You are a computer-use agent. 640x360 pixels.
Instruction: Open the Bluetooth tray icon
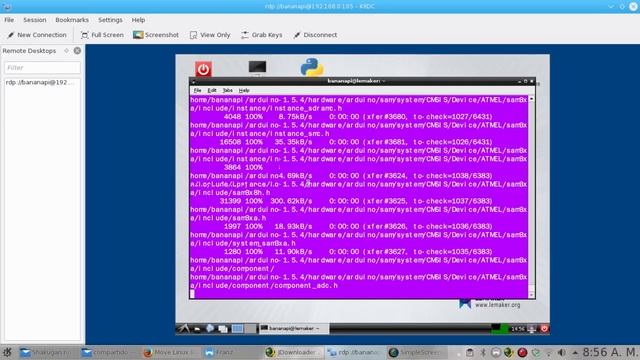(483, 353)
